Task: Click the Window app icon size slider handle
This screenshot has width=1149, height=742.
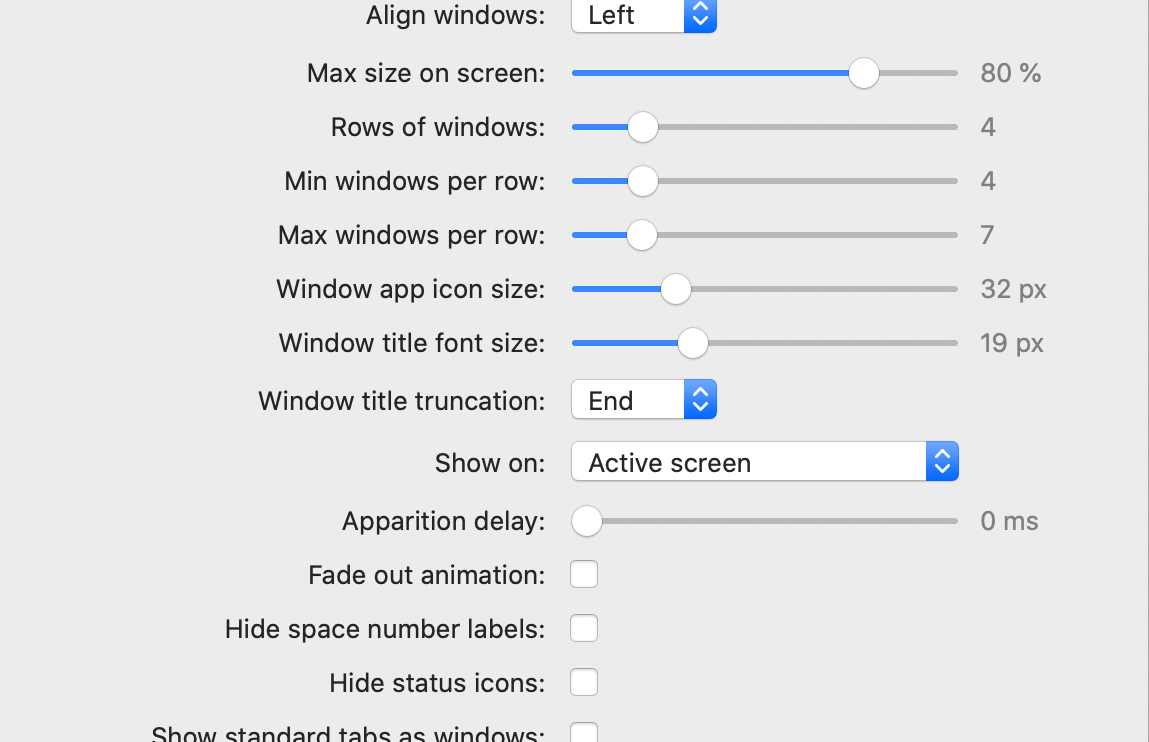Action: (676, 289)
